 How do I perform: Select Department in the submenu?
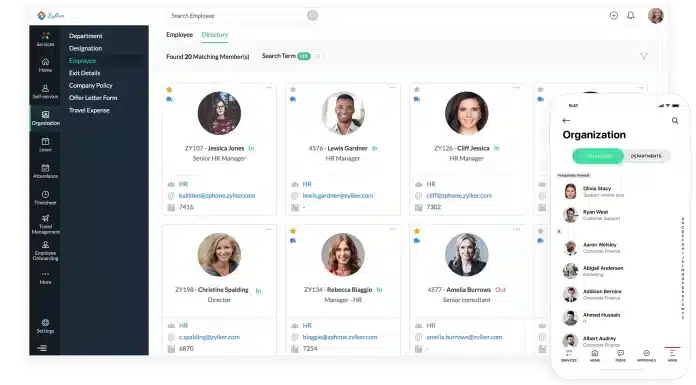pyautogui.click(x=86, y=36)
